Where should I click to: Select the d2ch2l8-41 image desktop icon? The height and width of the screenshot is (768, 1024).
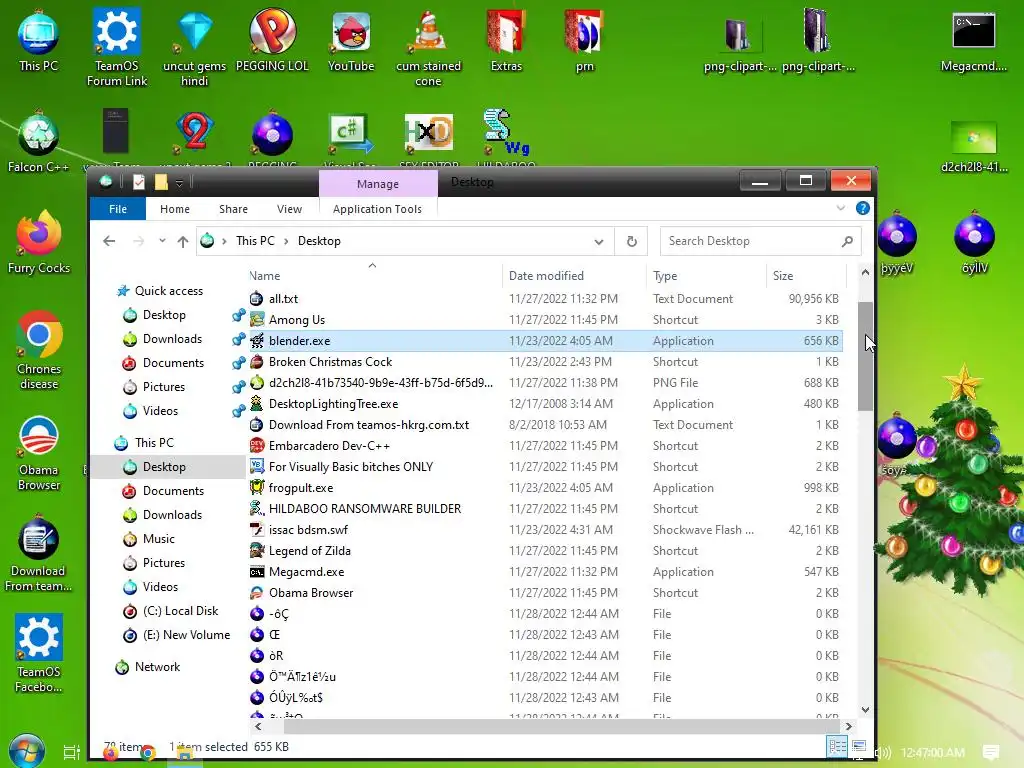973,147
